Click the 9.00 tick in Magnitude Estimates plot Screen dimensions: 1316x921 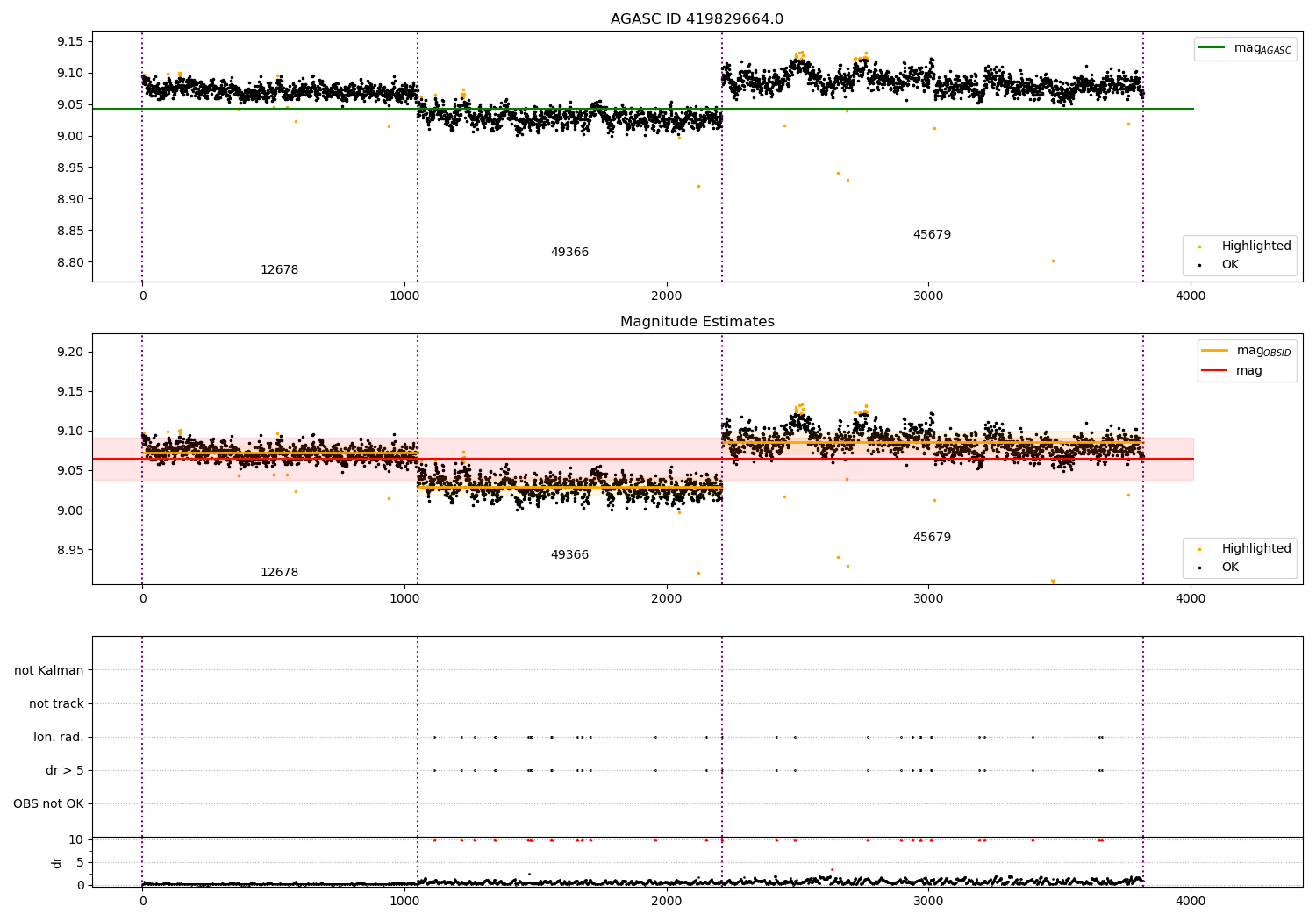pyautogui.click(x=70, y=510)
